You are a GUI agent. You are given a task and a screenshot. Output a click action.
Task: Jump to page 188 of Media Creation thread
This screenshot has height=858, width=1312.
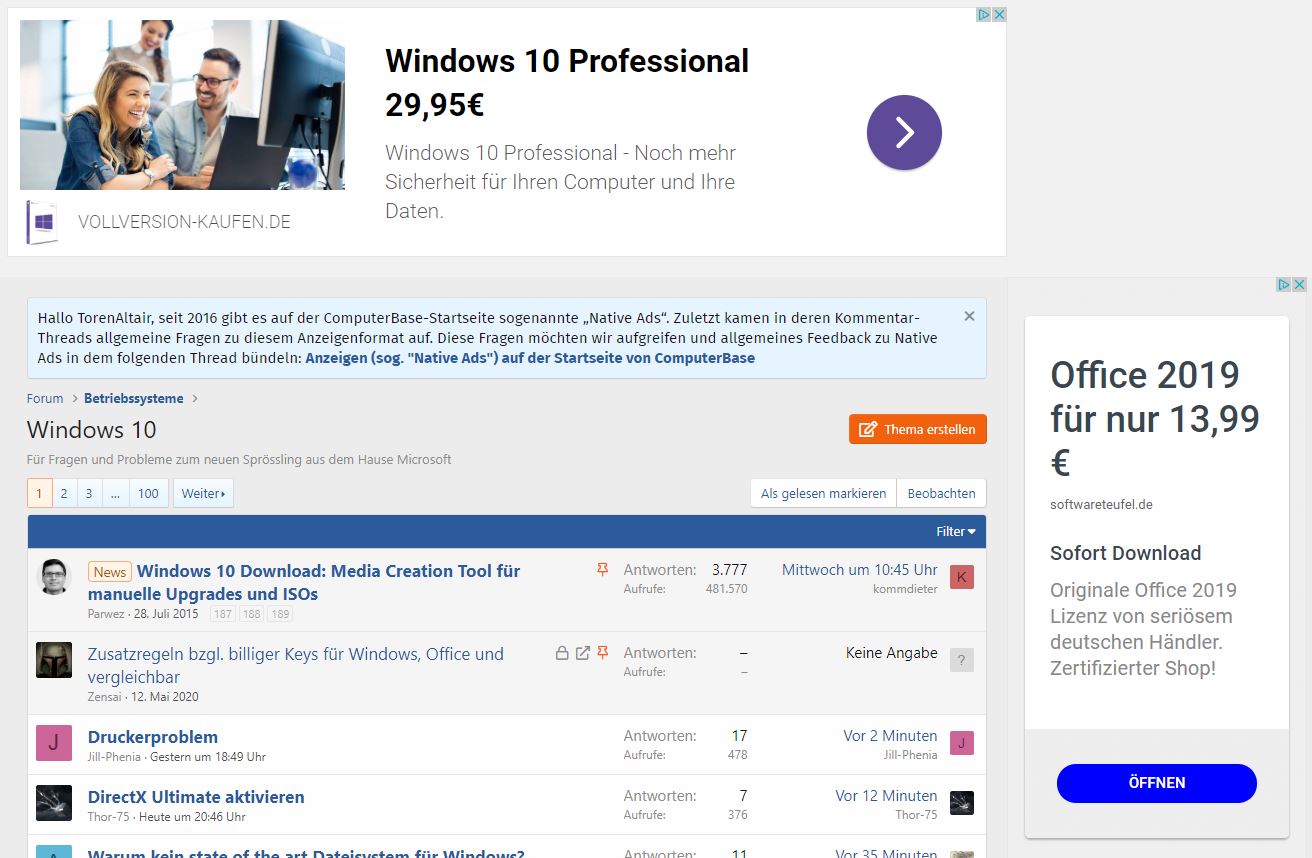pyautogui.click(x=251, y=614)
